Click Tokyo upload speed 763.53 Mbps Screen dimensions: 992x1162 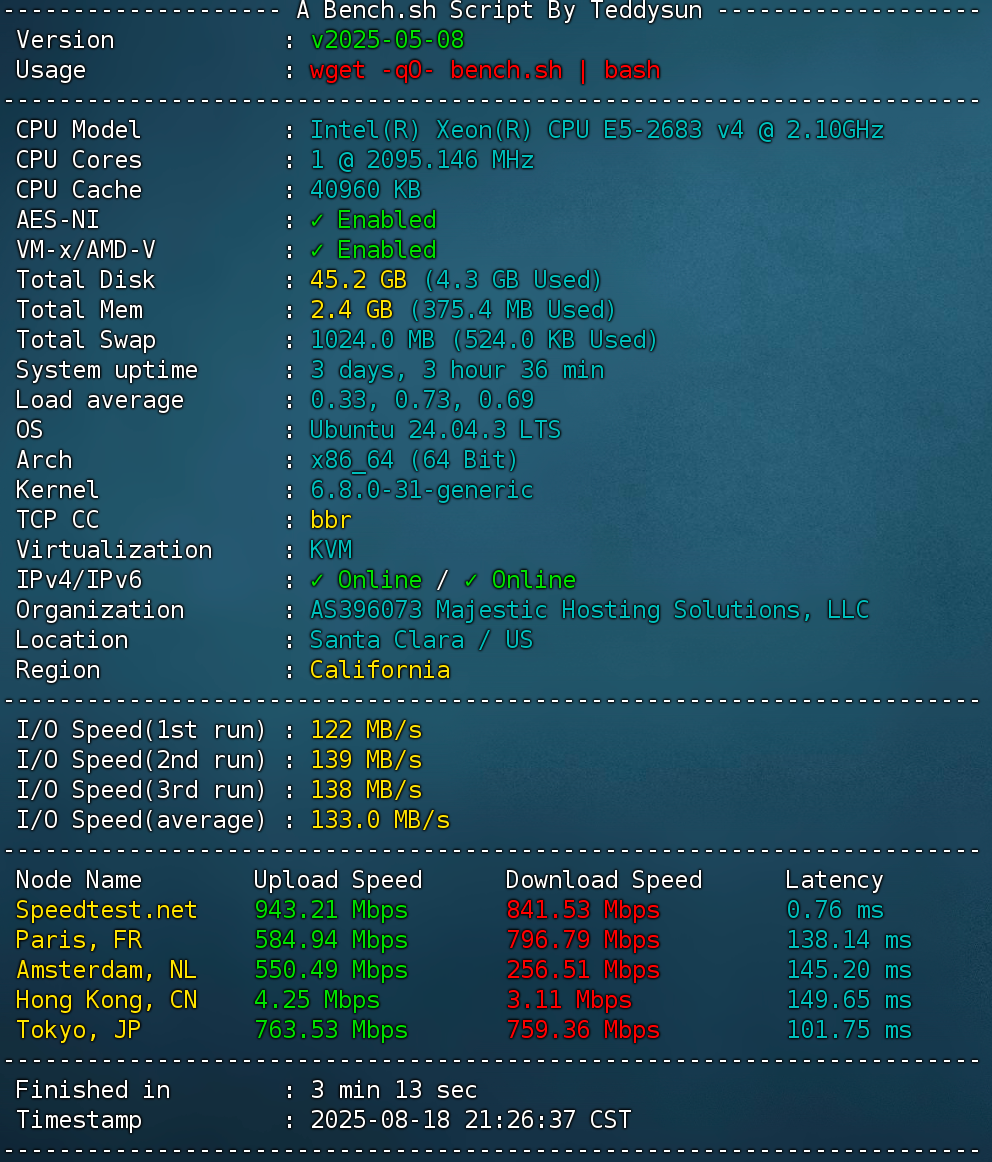tap(331, 1030)
